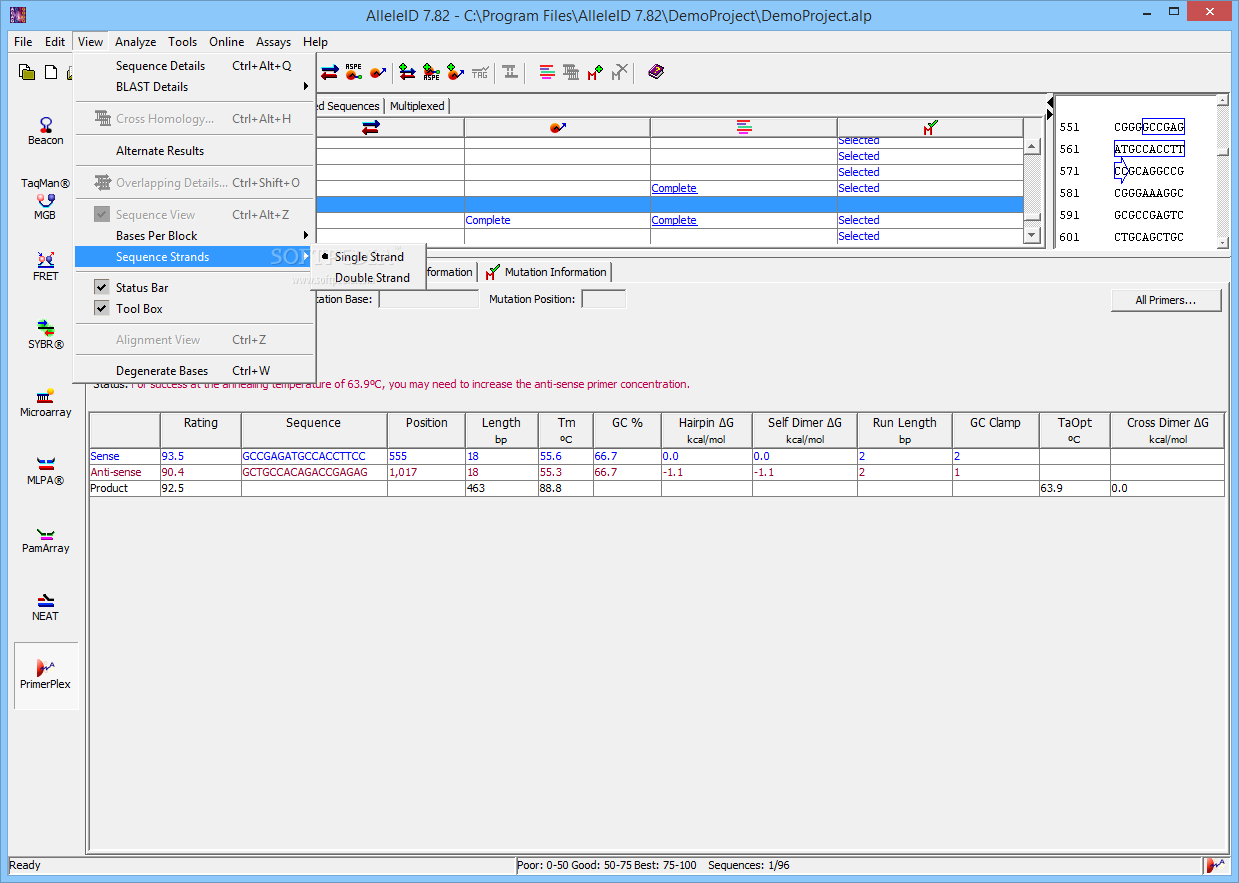Open the Analyze menu
Screen dimensions: 1239x883
(135, 42)
